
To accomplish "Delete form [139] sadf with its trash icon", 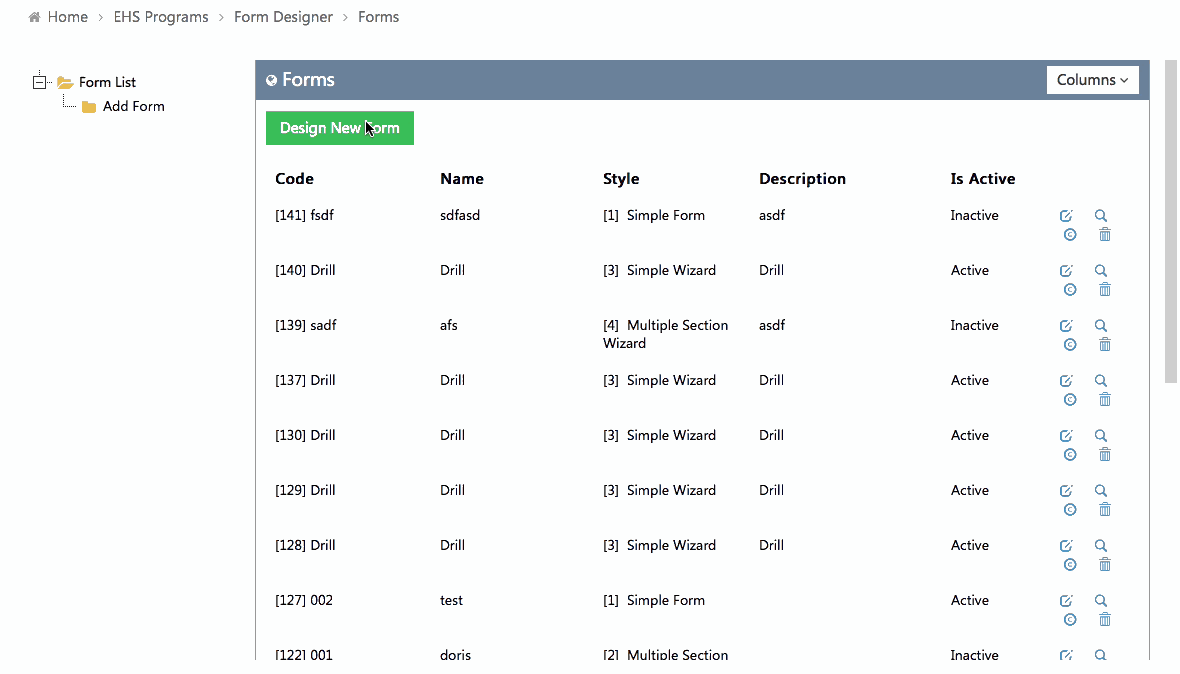I will [1105, 345].
